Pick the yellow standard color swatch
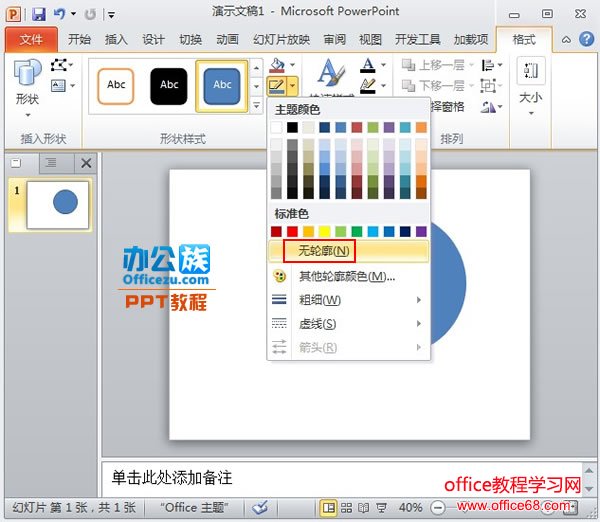Image resolution: width=600 pixels, height=522 pixels. click(x=324, y=231)
